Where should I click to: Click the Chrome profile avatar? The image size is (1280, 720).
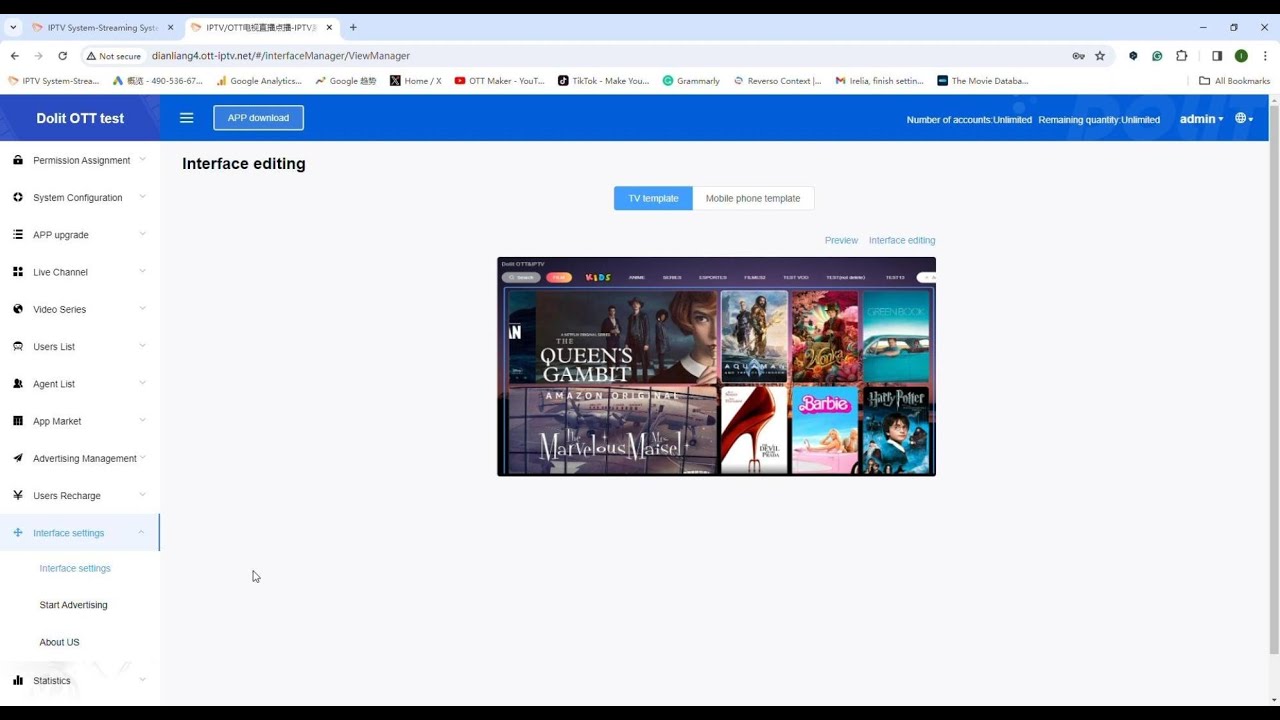click(x=1241, y=56)
